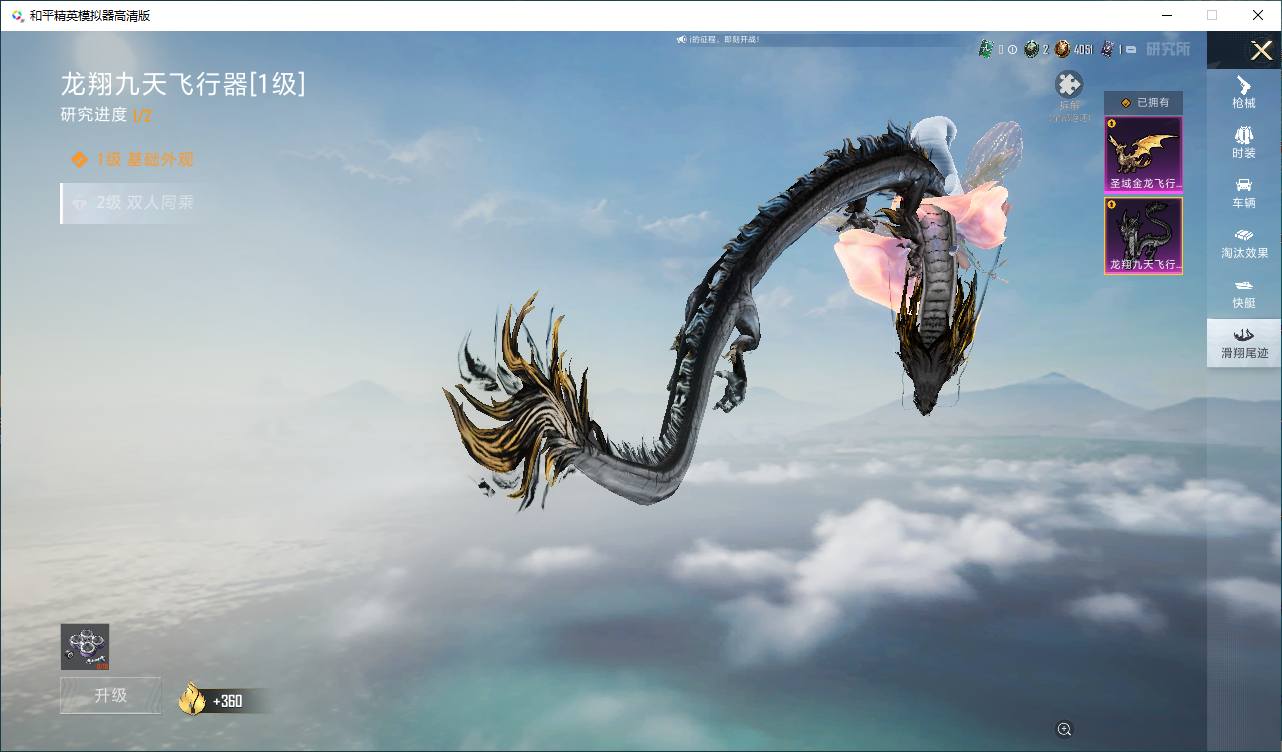The height and width of the screenshot is (752, 1282).
Task: Open the 淘汰效果 category
Action: click(x=1244, y=243)
